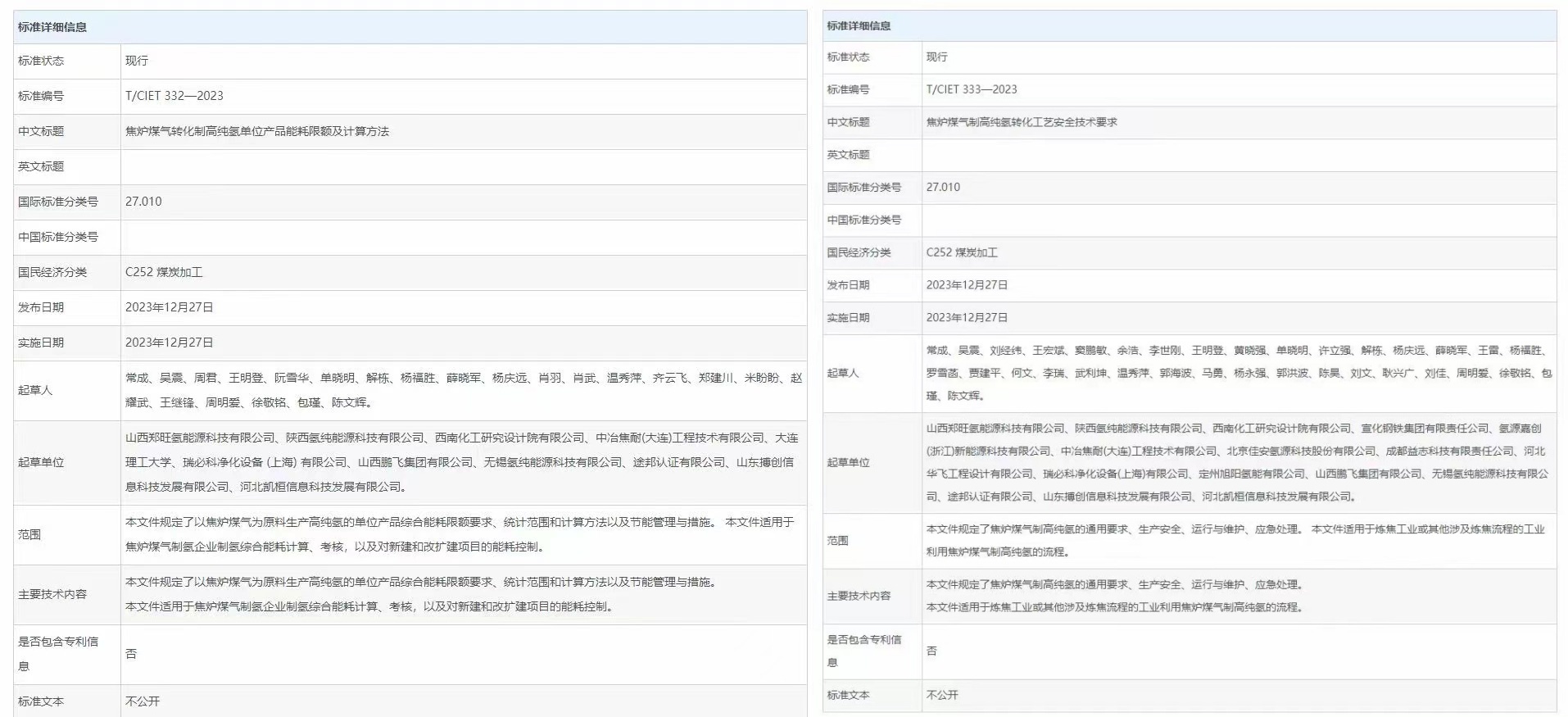Screen dimensions: 1568x717
Task: Select standard number T/CIET 332—2023
Action: (x=174, y=96)
